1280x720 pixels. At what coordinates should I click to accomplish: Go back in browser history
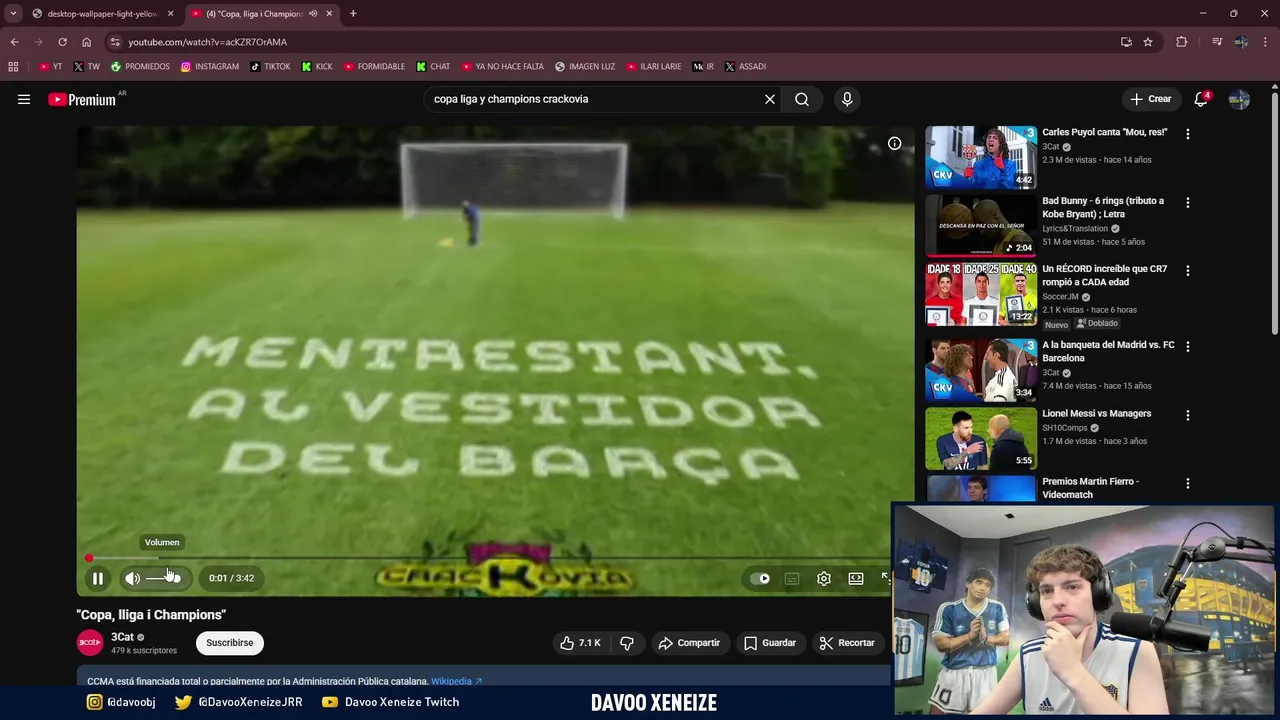click(14, 42)
